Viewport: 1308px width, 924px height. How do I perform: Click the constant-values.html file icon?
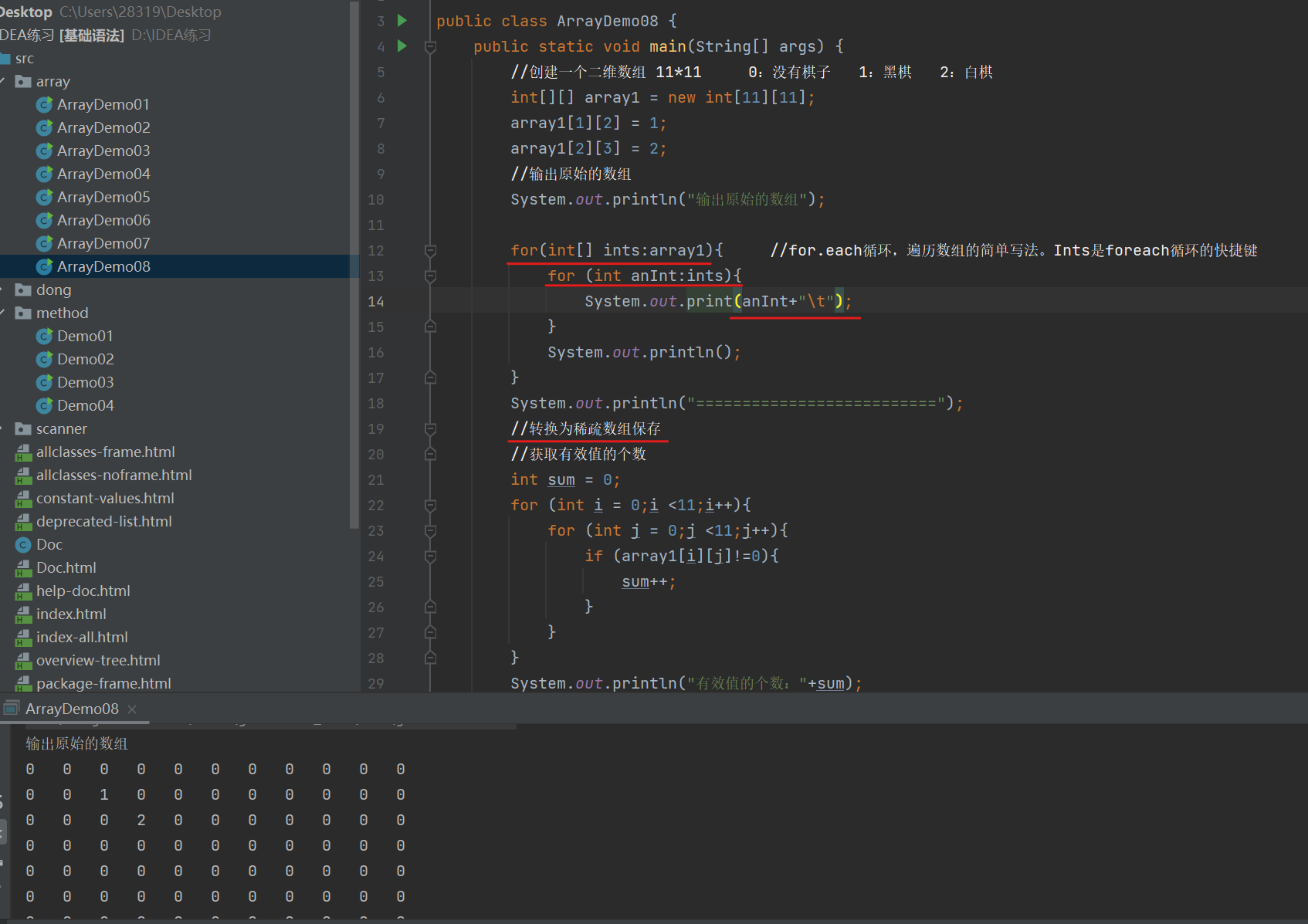(x=23, y=499)
